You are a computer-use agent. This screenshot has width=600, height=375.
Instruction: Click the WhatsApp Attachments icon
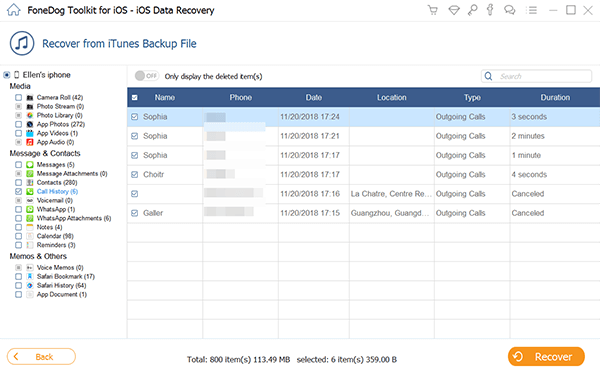(x=30, y=218)
